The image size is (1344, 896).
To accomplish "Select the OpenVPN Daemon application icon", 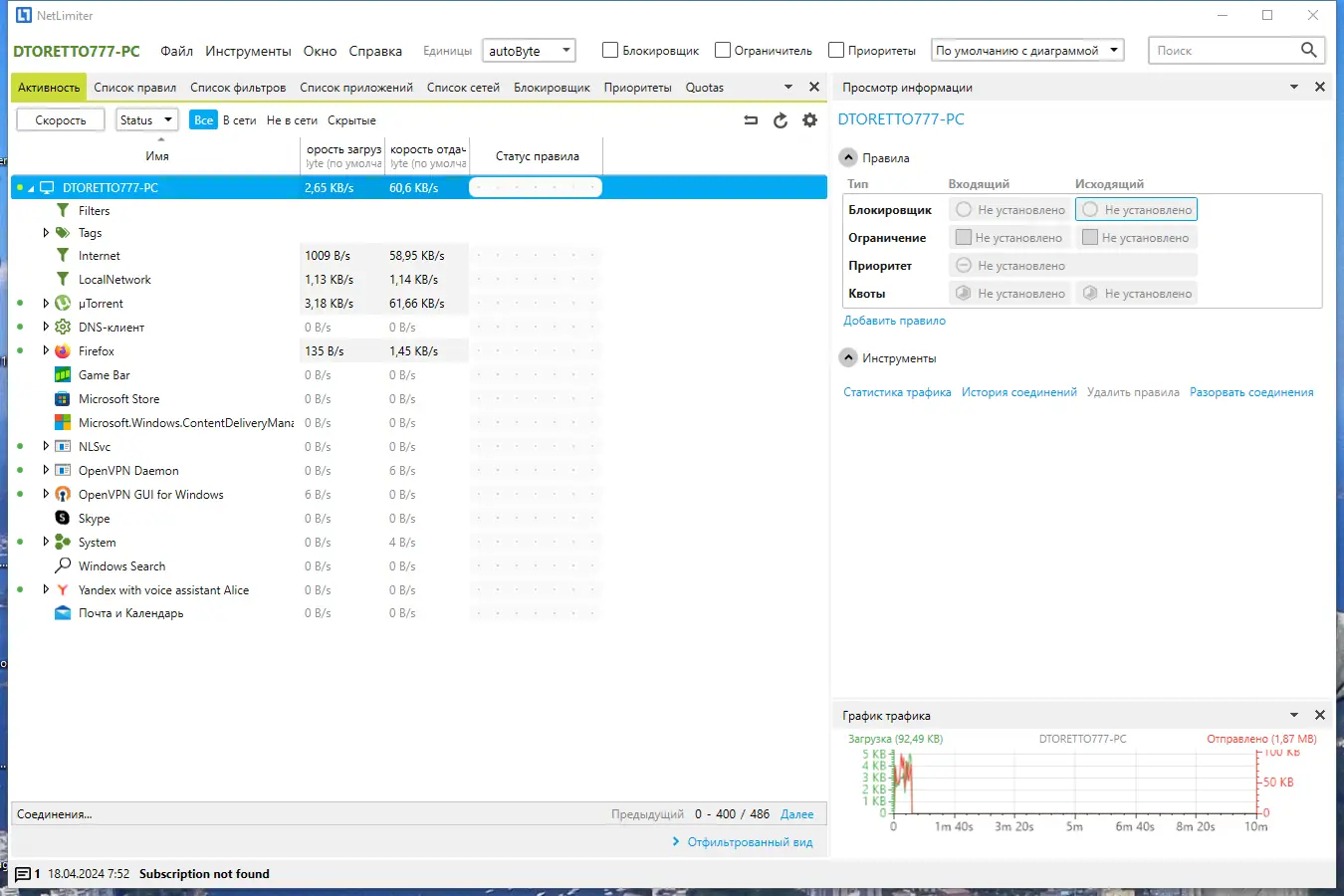I will click(64, 470).
